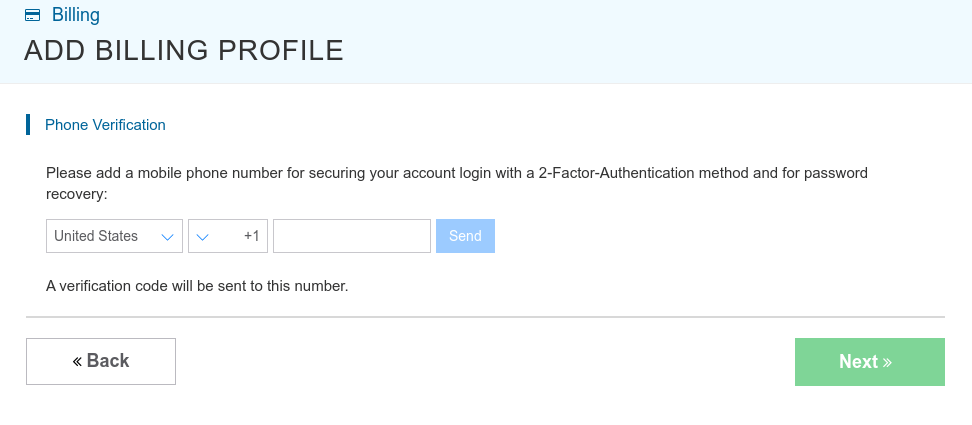Select the Phone Verification section title

coord(105,125)
